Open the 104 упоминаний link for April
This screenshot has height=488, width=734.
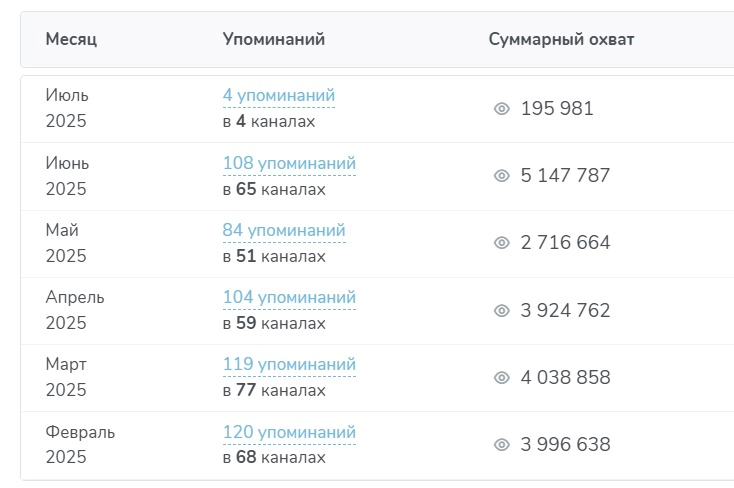[289, 297]
